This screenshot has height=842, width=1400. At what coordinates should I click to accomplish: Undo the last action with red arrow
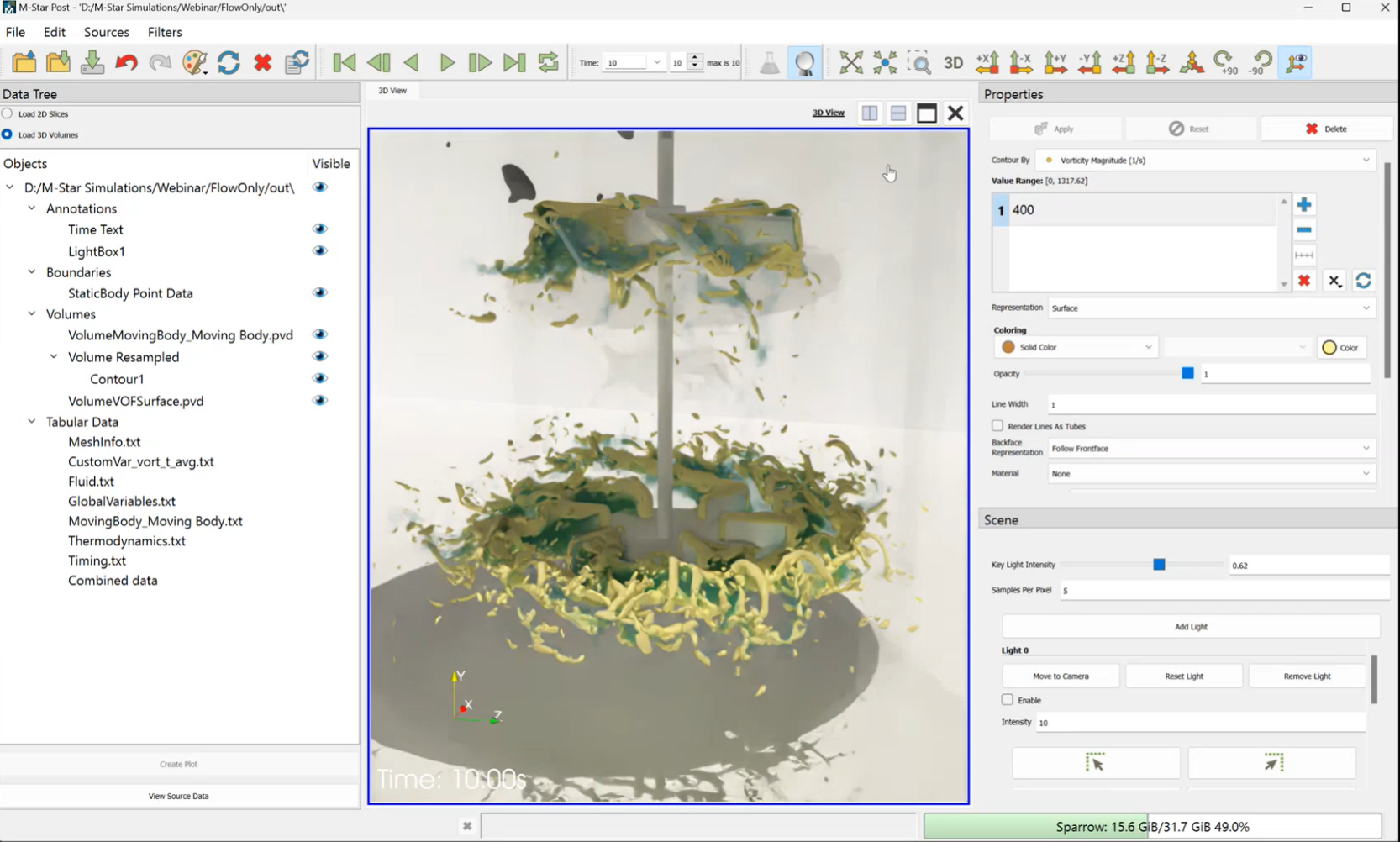126,62
